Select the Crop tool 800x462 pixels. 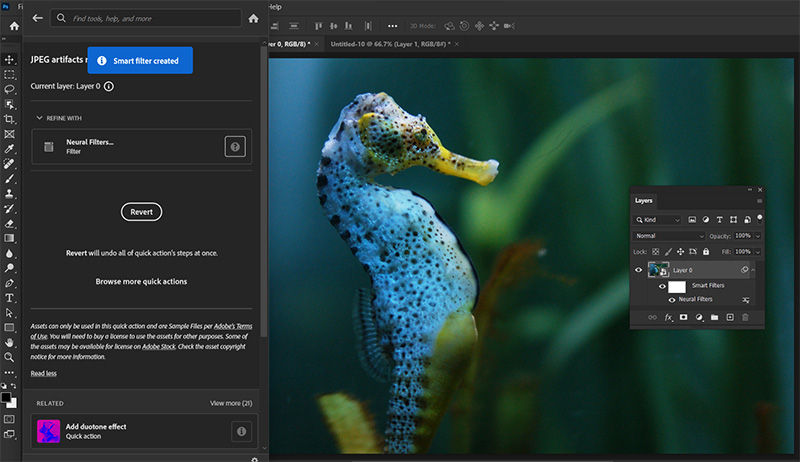click(9, 119)
